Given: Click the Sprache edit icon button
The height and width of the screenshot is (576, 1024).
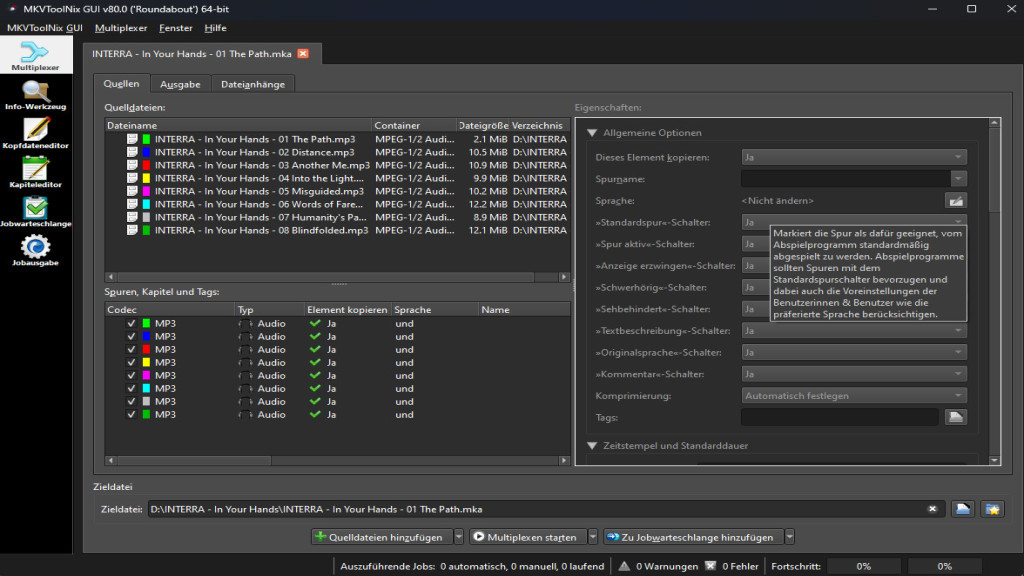Looking at the screenshot, I should click(x=956, y=201).
